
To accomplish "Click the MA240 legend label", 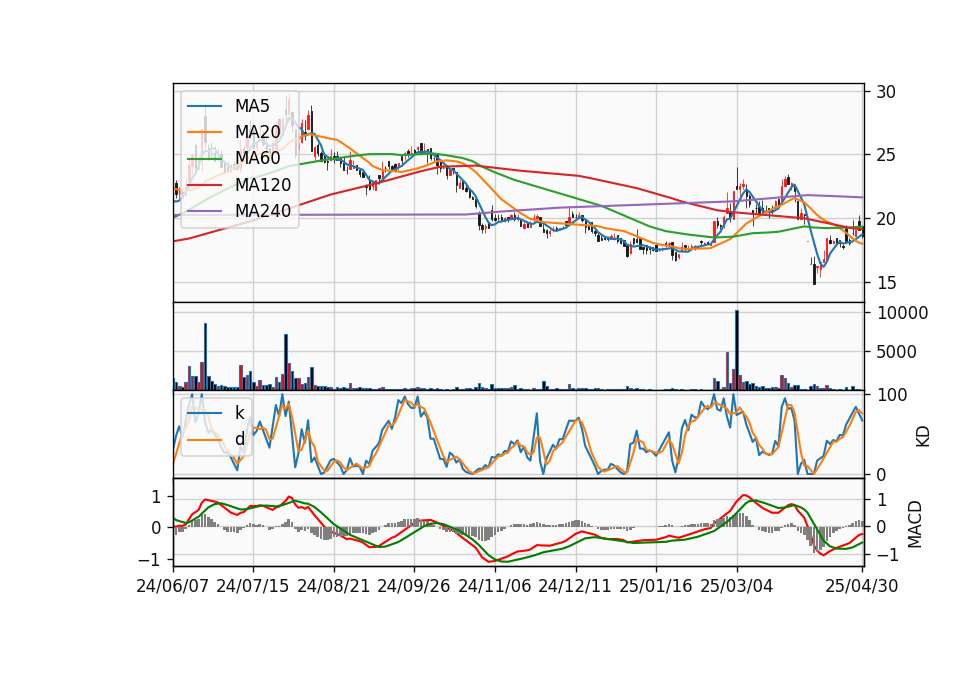I will click(x=263, y=211).
